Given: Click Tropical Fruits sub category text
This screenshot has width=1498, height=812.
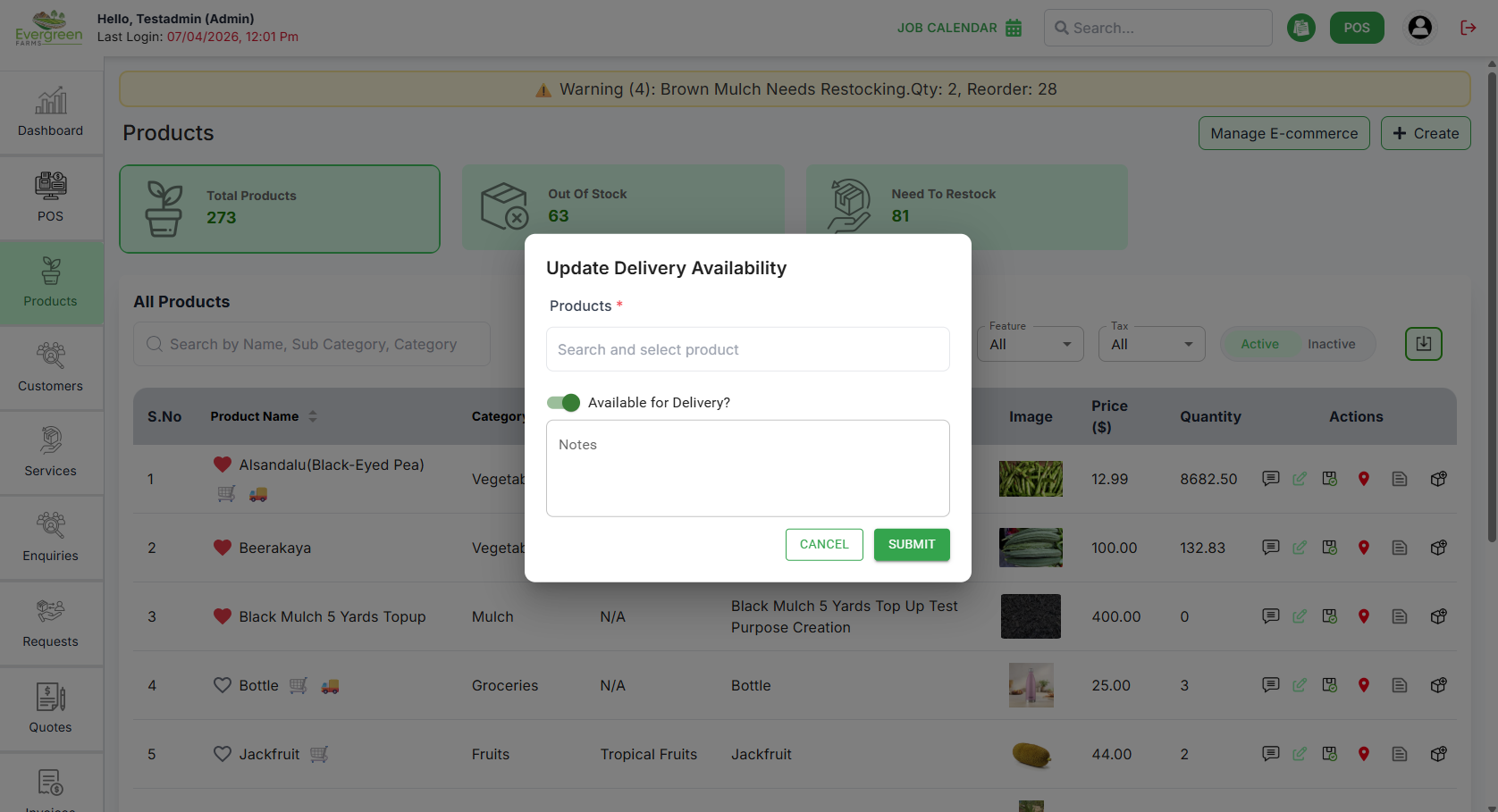Looking at the screenshot, I should click(x=648, y=754).
